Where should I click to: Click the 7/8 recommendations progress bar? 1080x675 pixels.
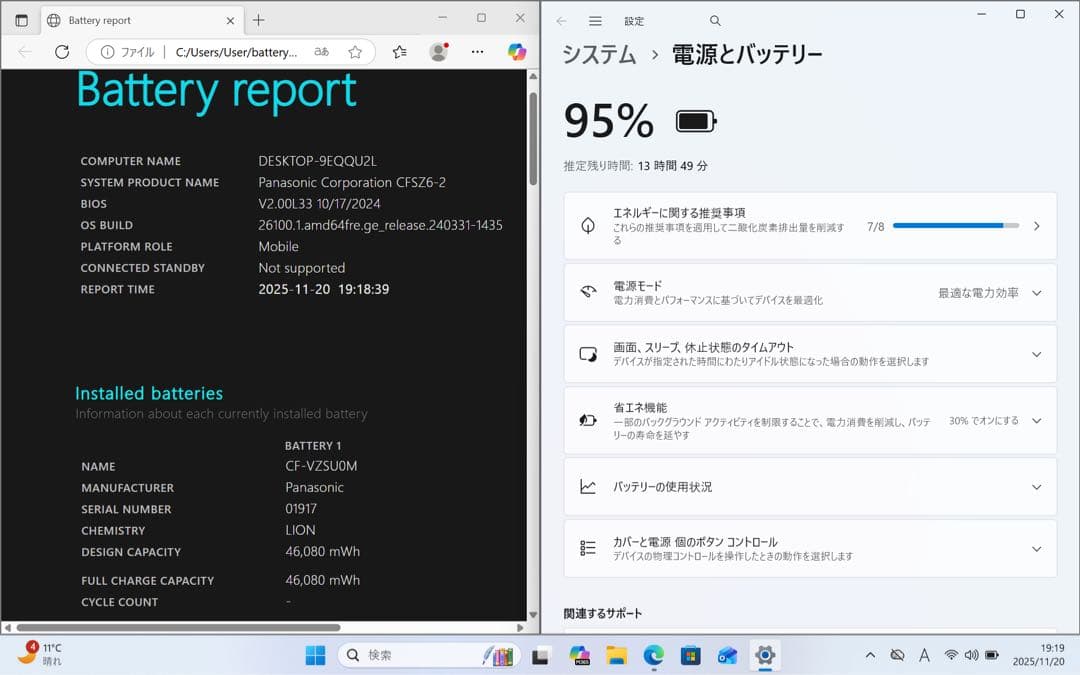pos(955,225)
